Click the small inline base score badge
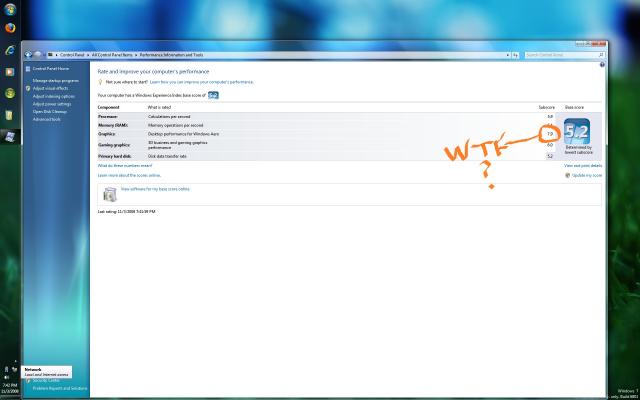640x400 pixels. tap(213, 95)
